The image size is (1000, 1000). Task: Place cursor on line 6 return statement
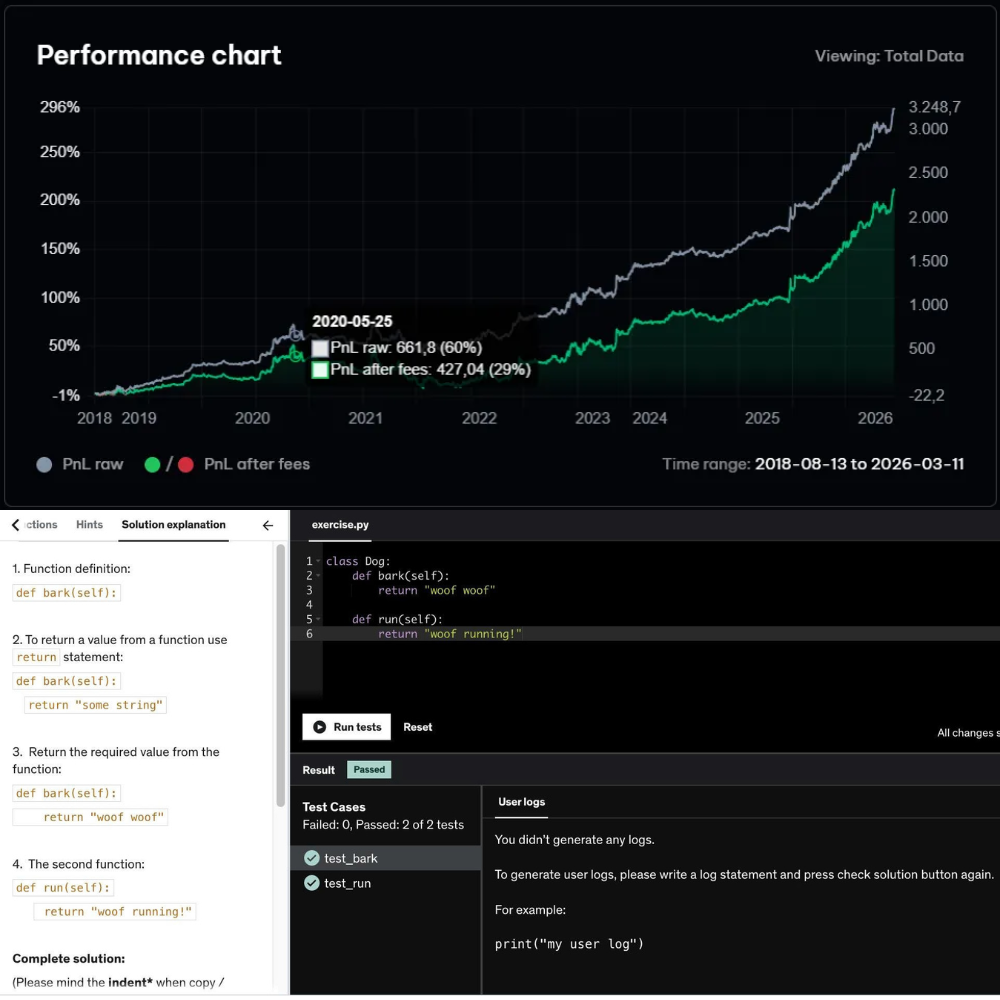tap(450, 634)
